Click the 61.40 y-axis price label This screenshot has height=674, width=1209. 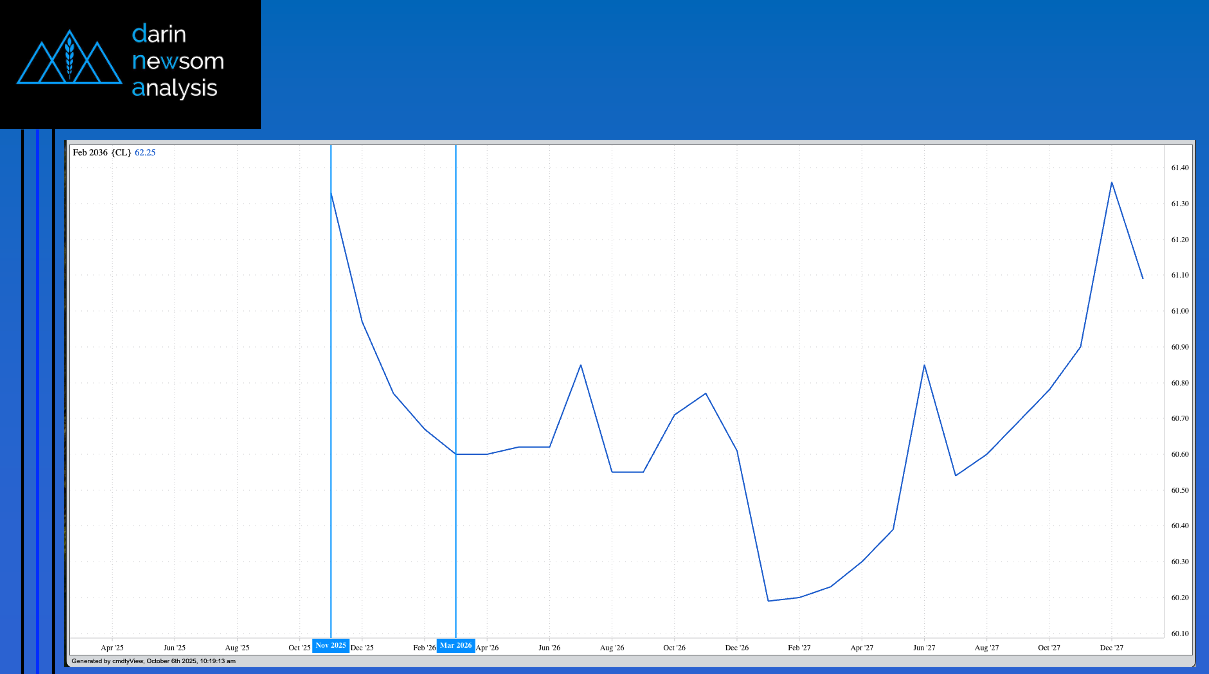1179,168
